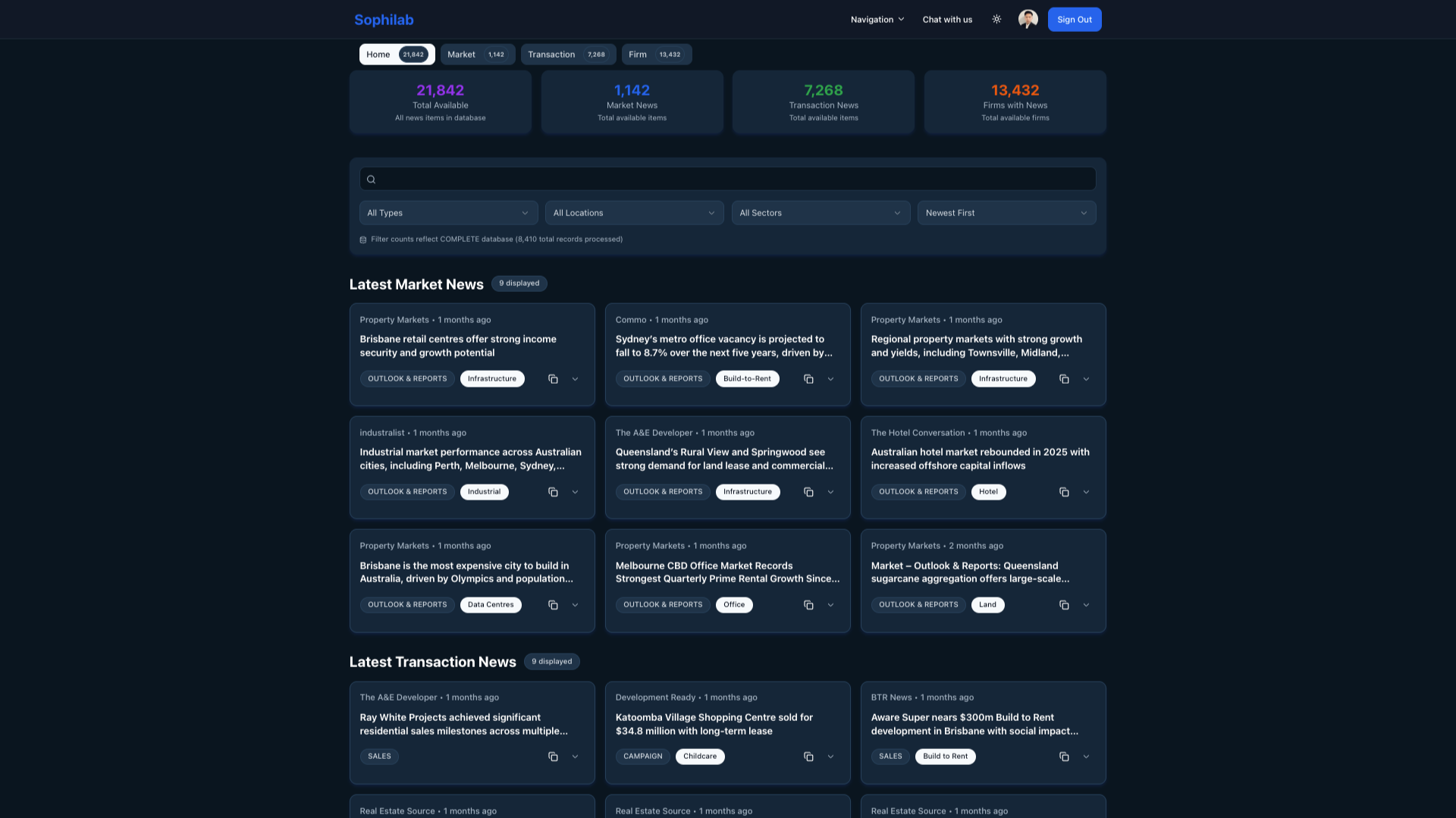Copy the Australian hotel market rebound article
The width and height of the screenshot is (1456, 818).
click(x=1064, y=491)
